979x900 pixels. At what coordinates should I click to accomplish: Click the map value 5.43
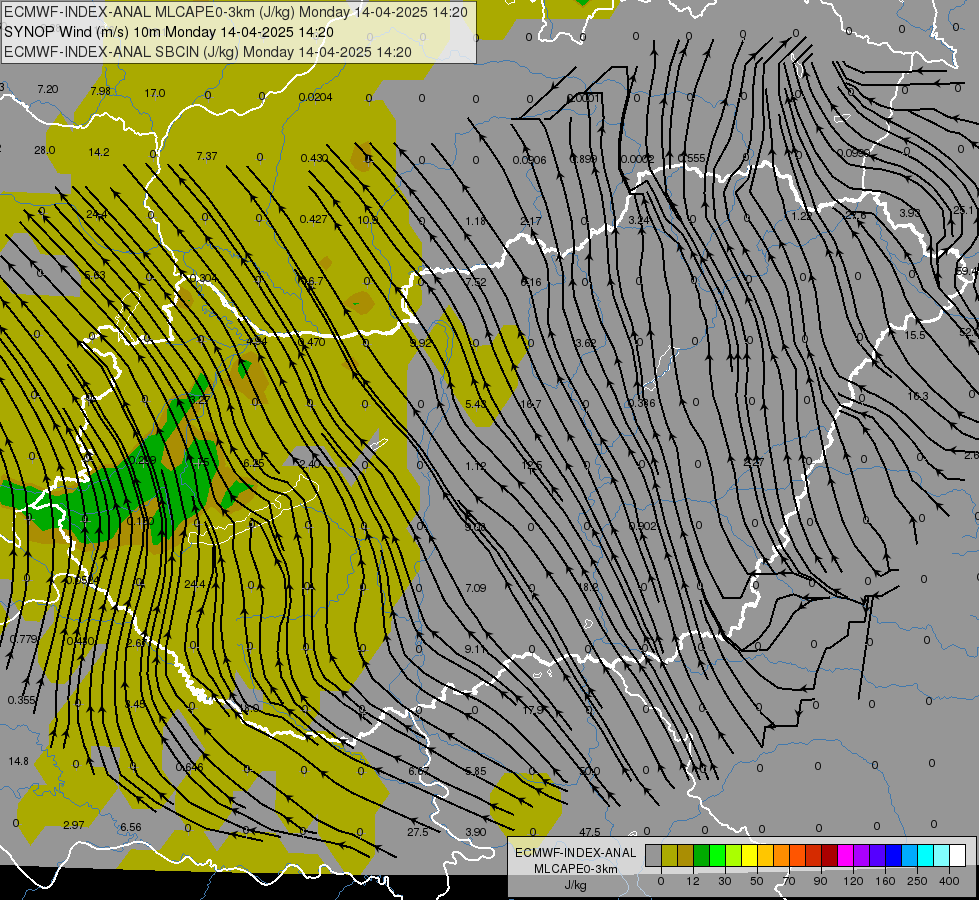476,404
